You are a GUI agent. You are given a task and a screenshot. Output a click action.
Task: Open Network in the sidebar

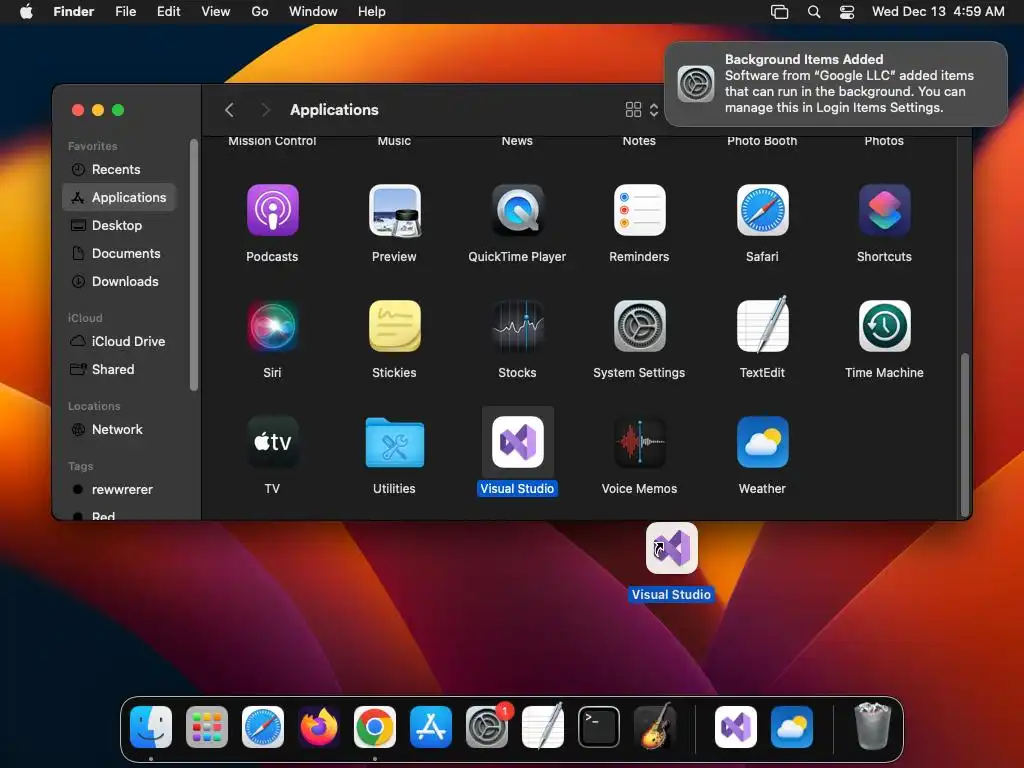click(120, 429)
